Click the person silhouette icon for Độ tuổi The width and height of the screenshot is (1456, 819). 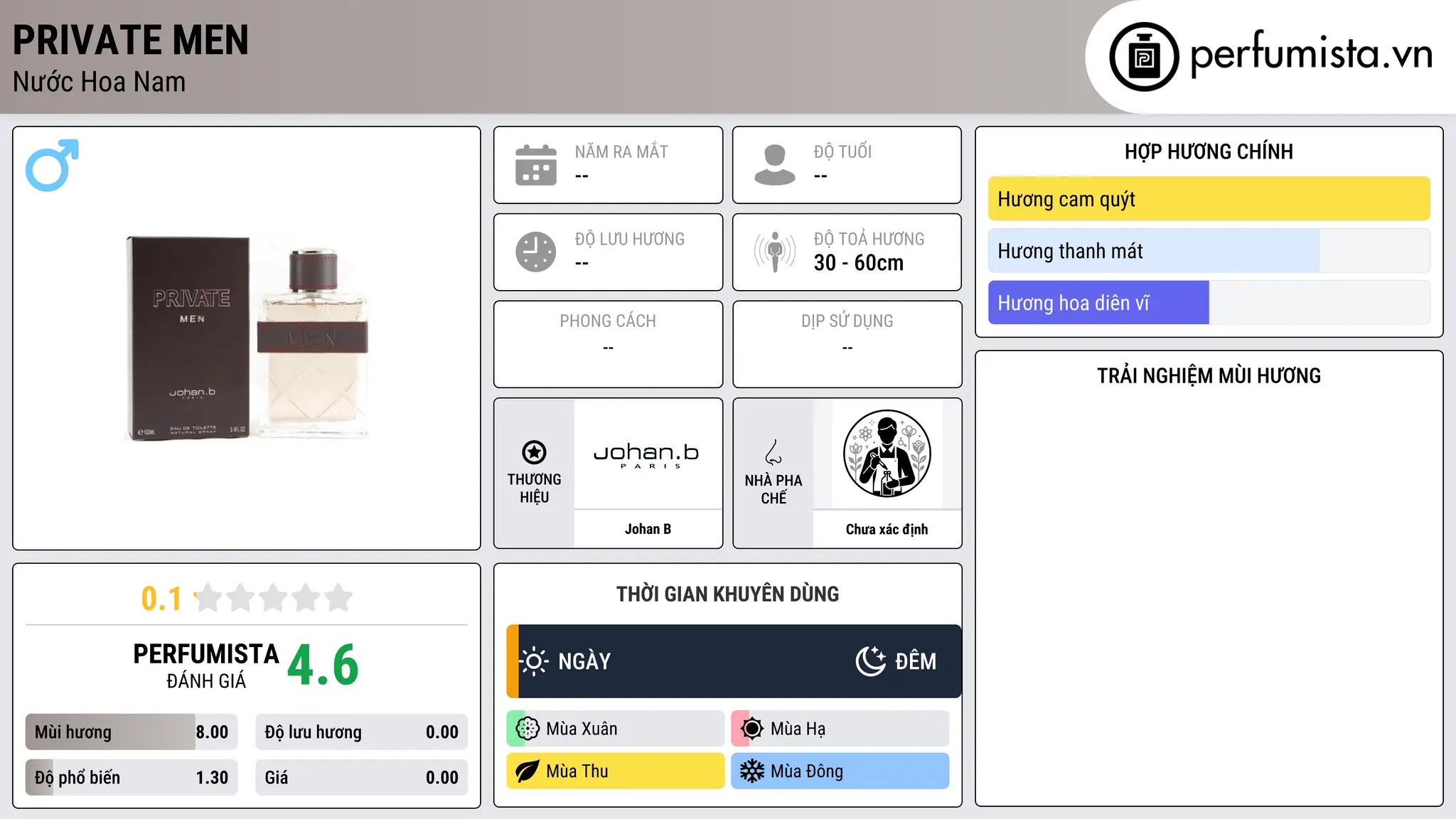[775, 165]
